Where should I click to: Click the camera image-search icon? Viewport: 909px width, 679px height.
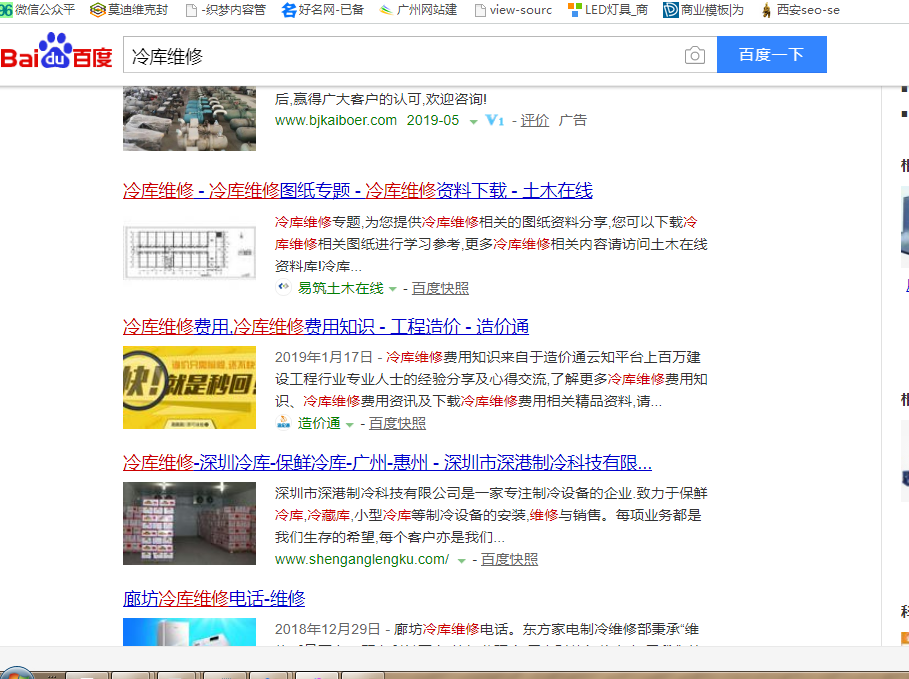(x=695, y=56)
